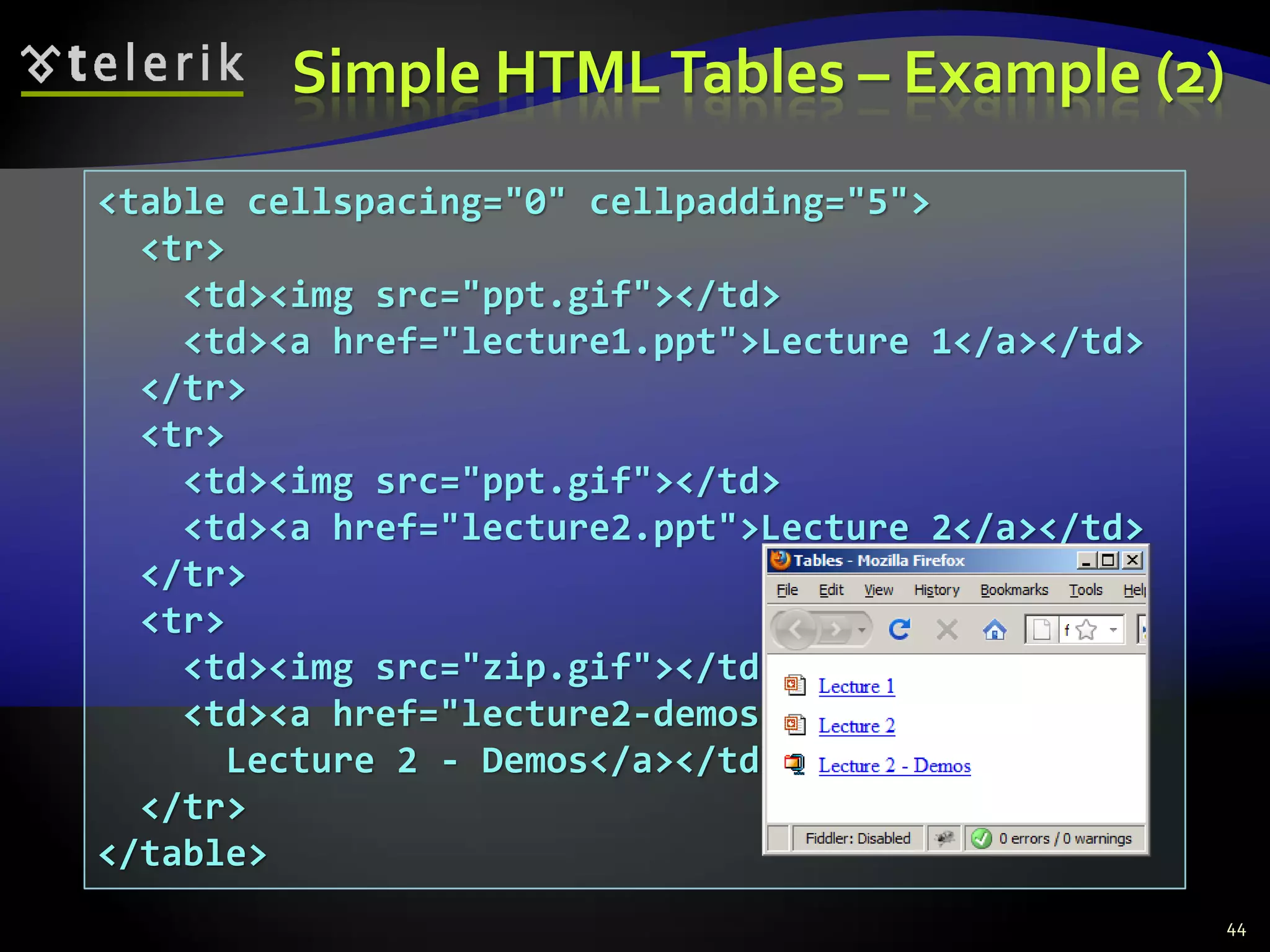Click the PowerPoint icon beside Lecture 2
The image size is (1270, 952).
pyautogui.click(x=794, y=725)
